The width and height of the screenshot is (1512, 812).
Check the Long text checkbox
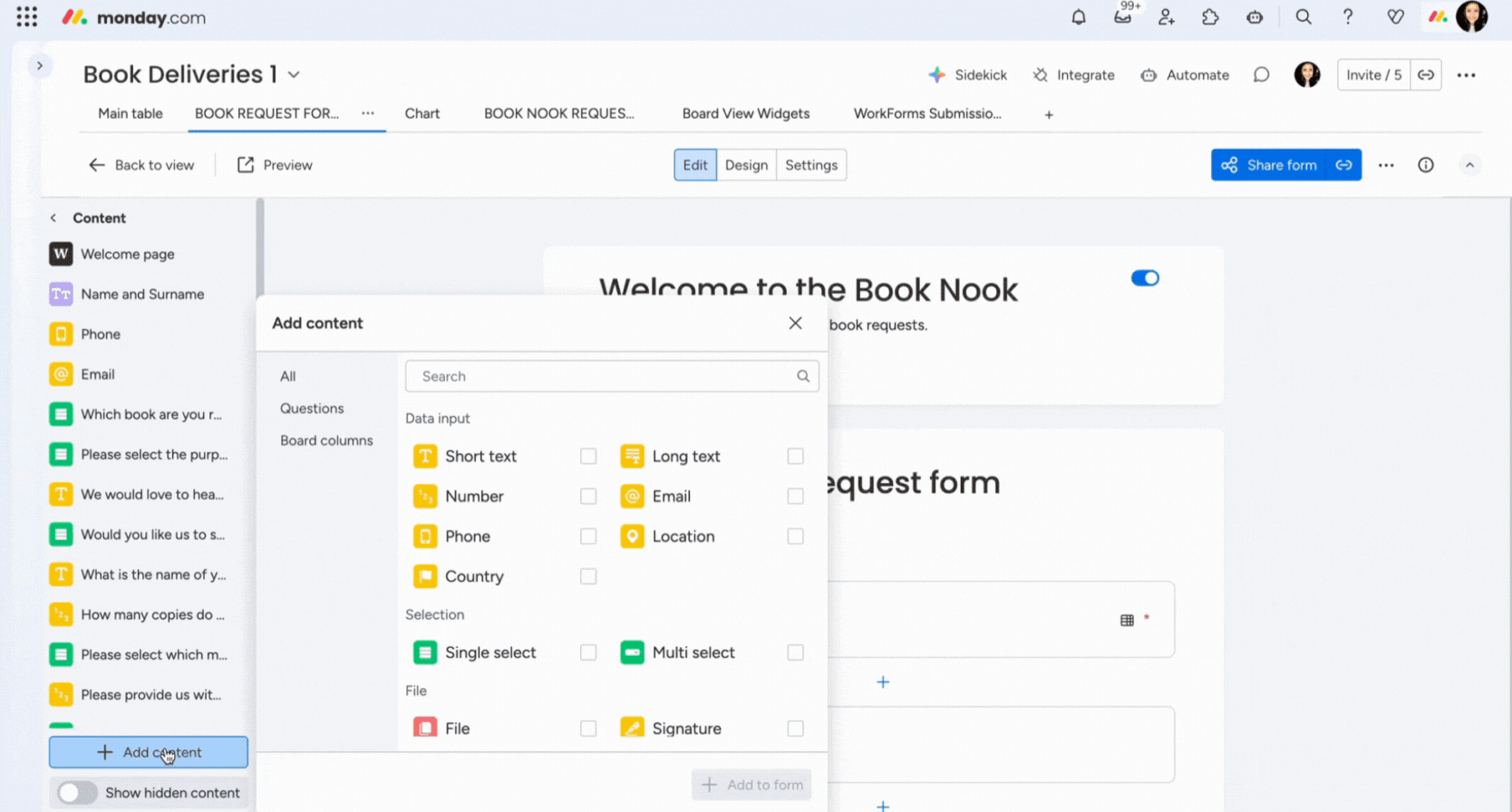(x=795, y=456)
